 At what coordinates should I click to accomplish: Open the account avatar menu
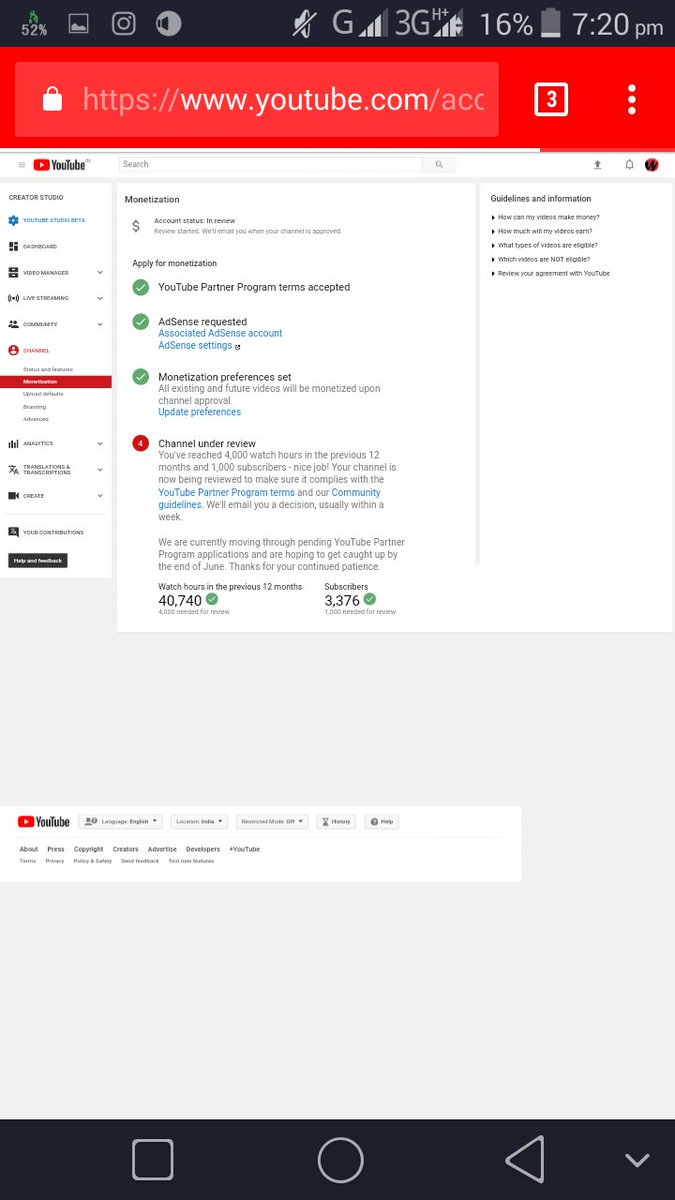[652, 165]
